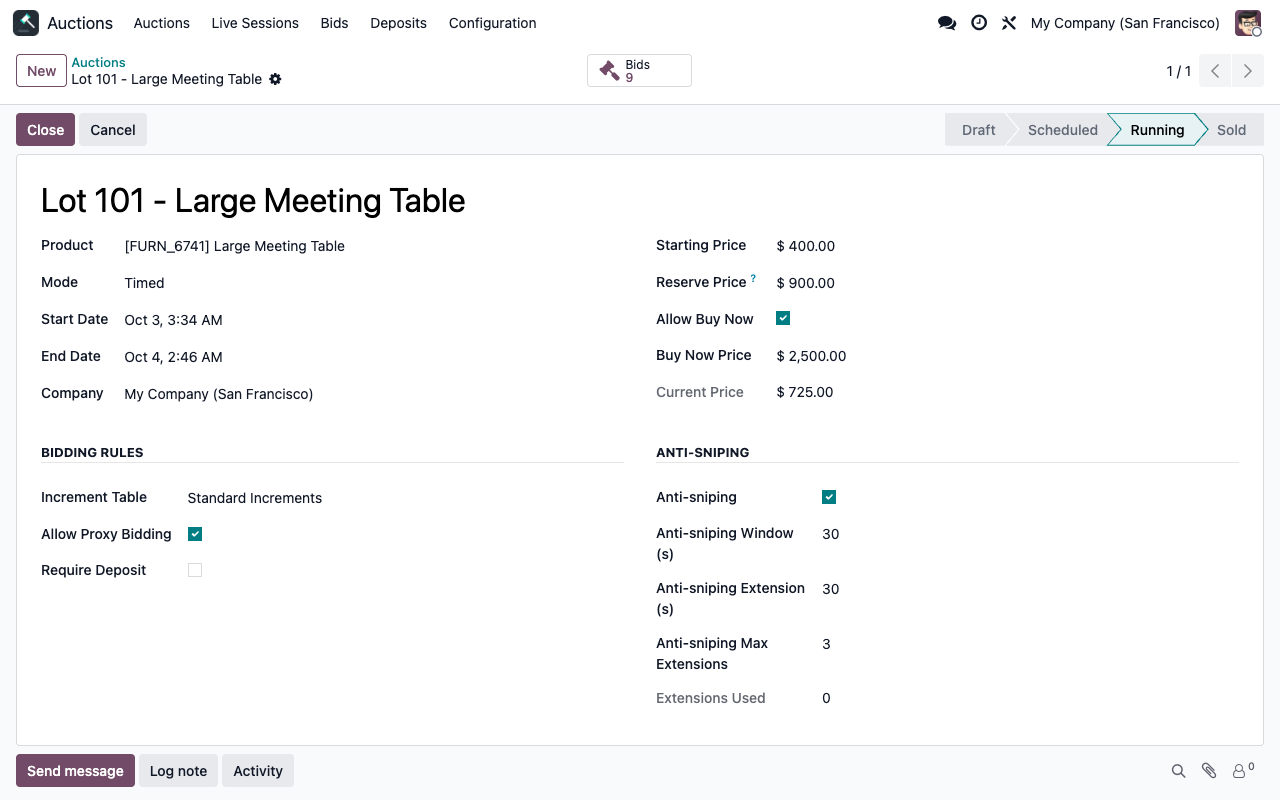The image size is (1280, 800).
Task: Go to the previous record arrow
Action: [x=1215, y=71]
